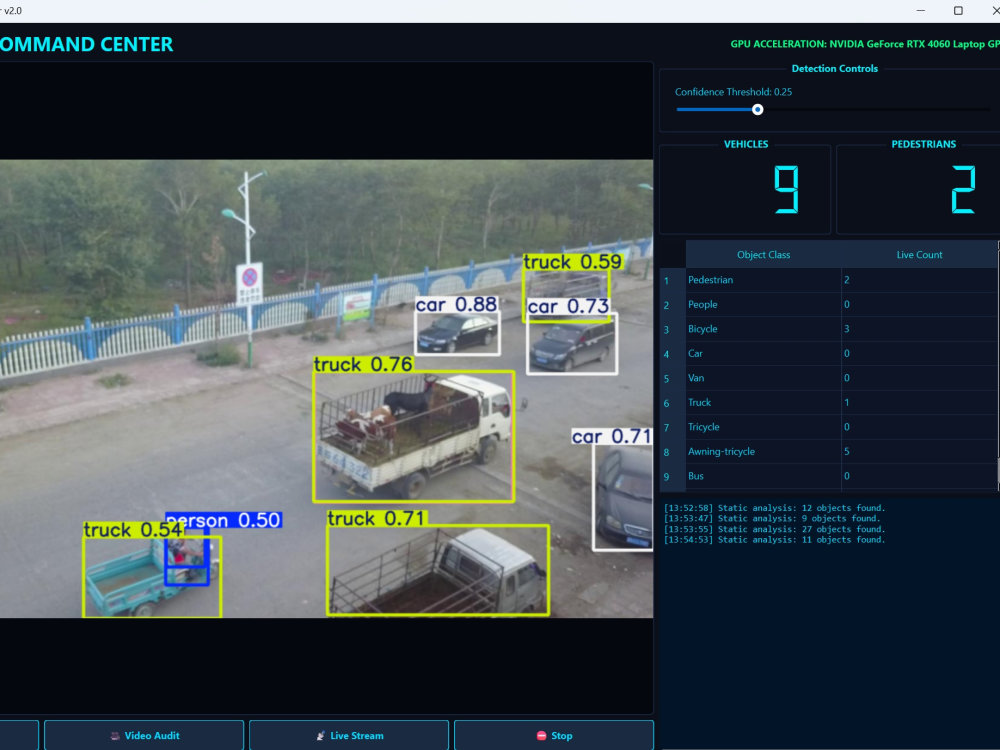Select the Pedestrian row in the table

(x=829, y=280)
